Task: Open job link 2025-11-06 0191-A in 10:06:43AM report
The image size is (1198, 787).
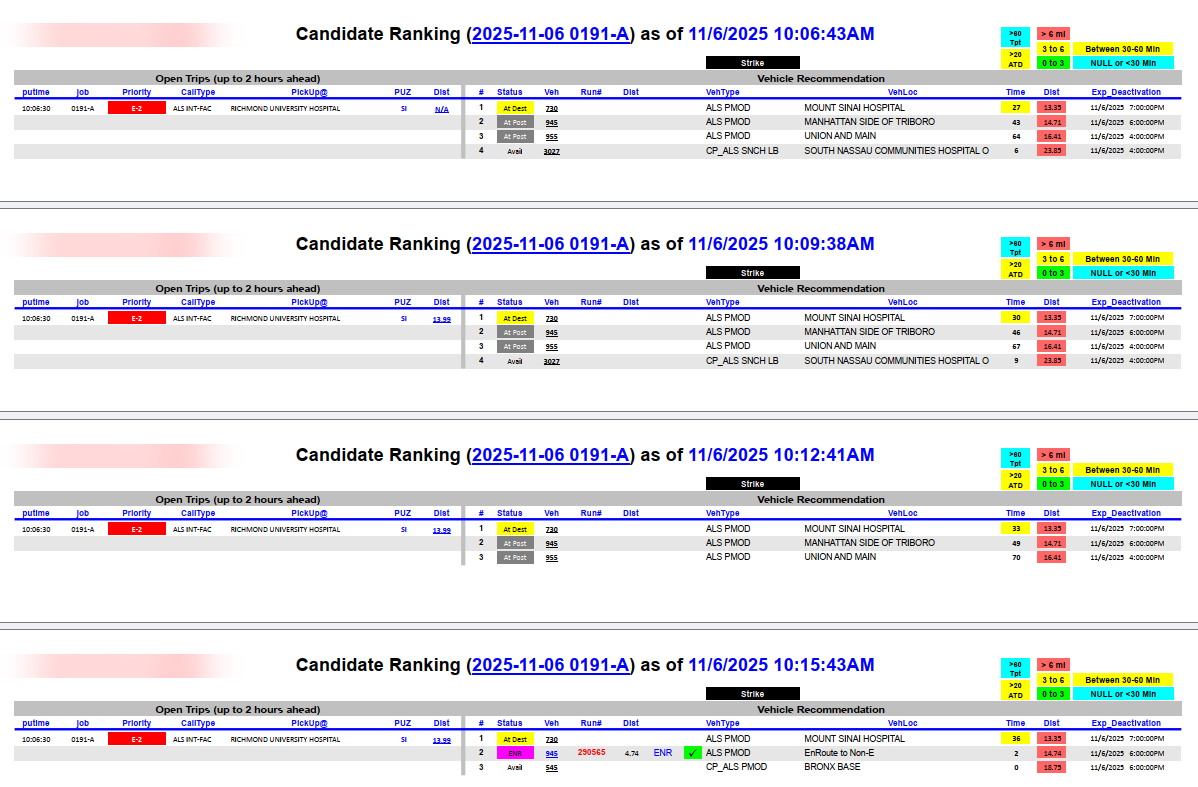Action: [551, 34]
